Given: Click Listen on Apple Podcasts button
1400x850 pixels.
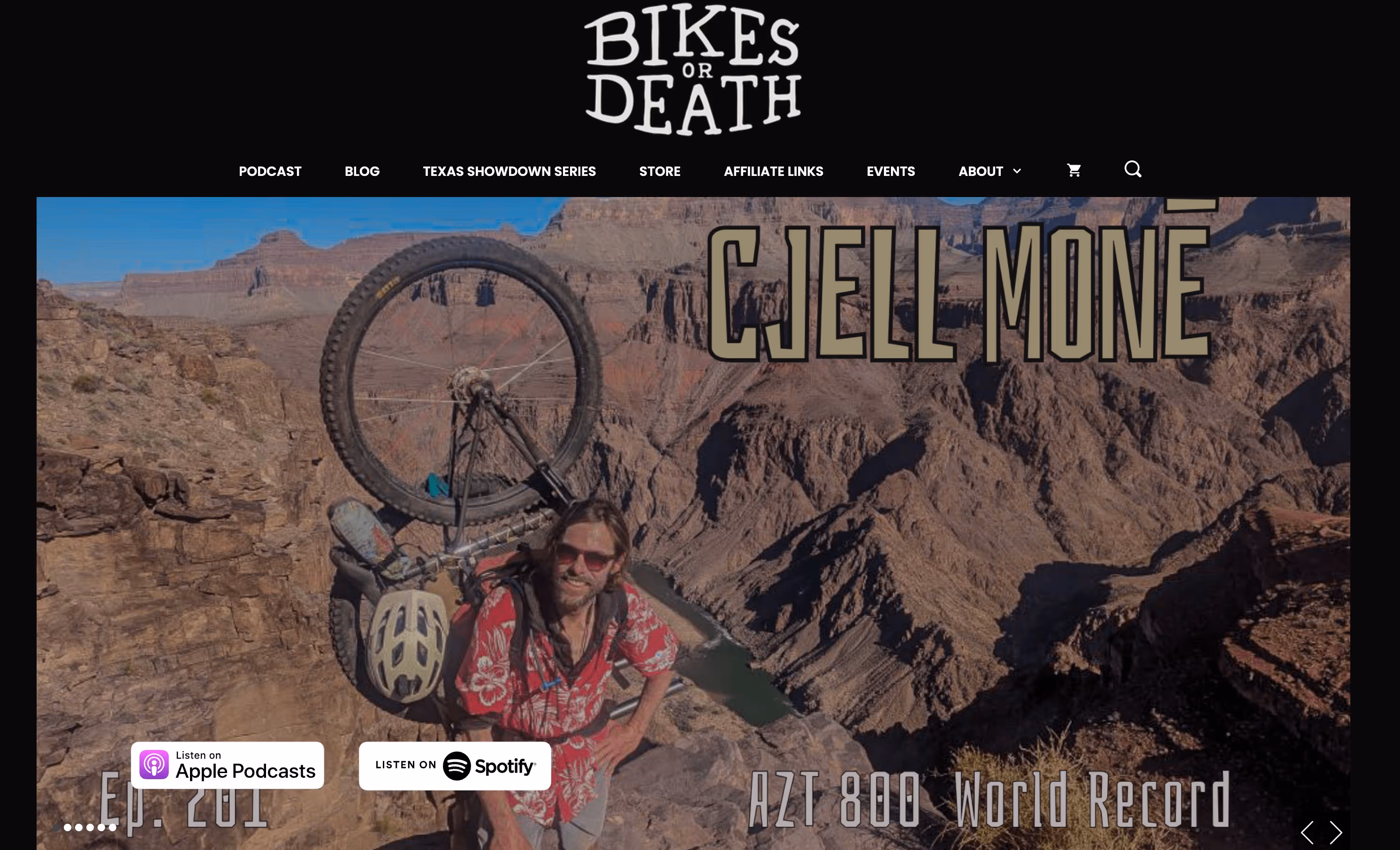Looking at the screenshot, I should (227, 765).
